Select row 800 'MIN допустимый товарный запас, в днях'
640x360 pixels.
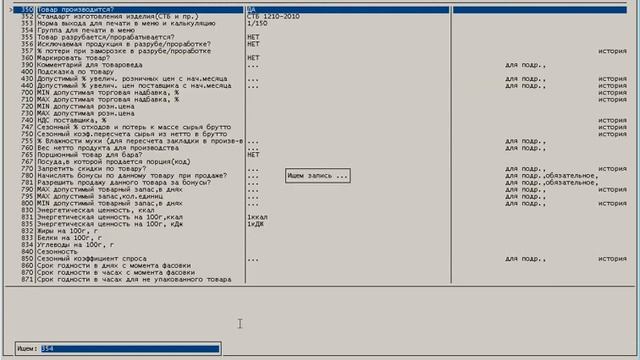pos(320,203)
